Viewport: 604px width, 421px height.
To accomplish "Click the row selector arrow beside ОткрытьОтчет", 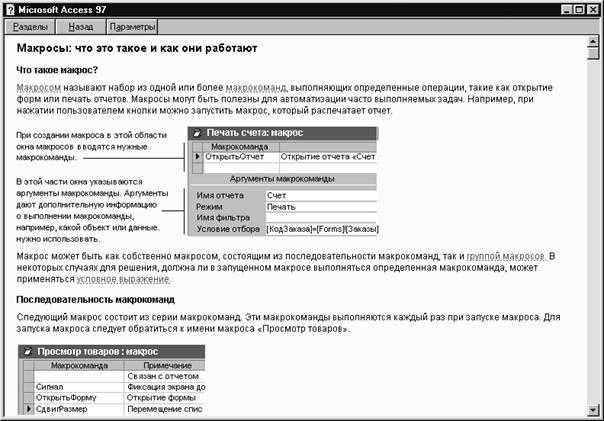I will pos(197,157).
